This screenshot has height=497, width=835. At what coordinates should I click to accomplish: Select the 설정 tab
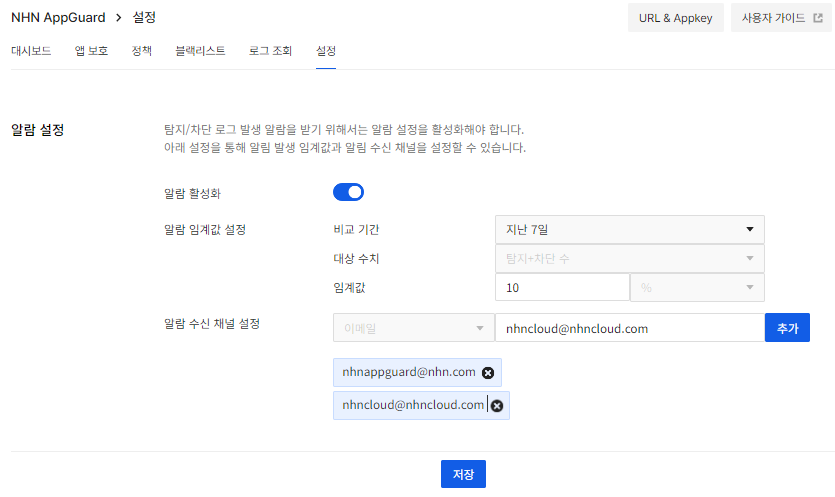[x=326, y=51]
